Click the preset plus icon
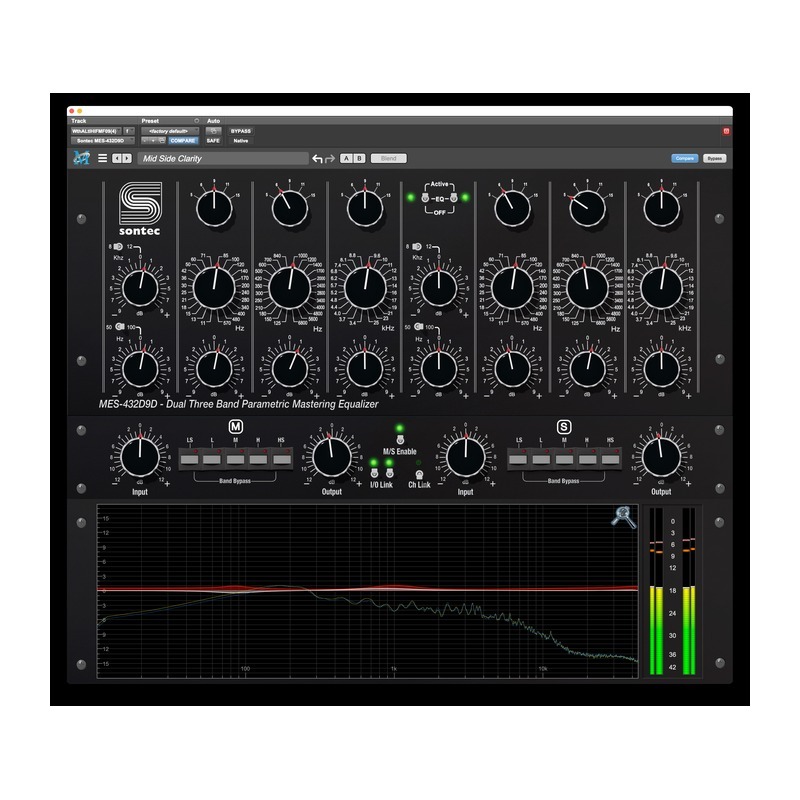This screenshot has width=800, height=800. (153, 140)
